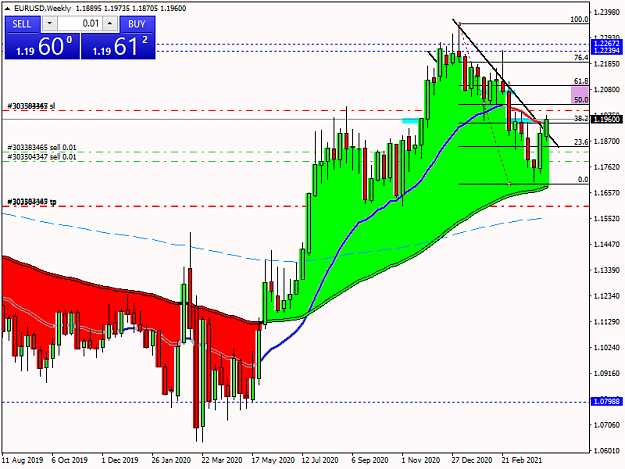Click the EURUSD,Weekly chart title text
Viewport: 625px width, 469px height.
[42, 8]
